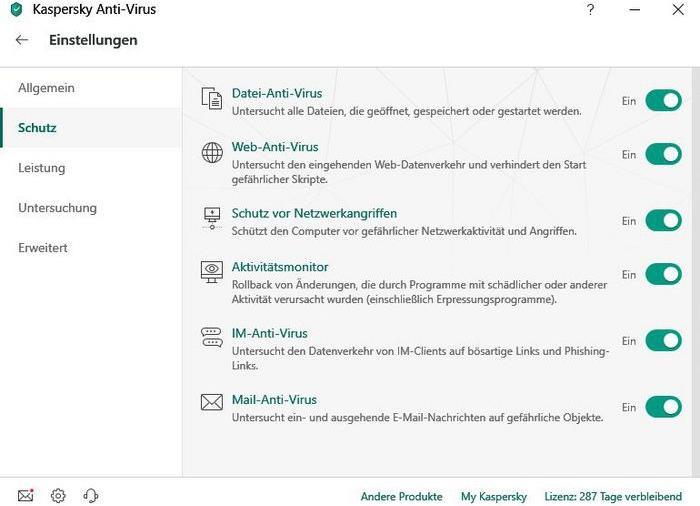Open the Aktivitätsmonitor settings link

[280, 267]
